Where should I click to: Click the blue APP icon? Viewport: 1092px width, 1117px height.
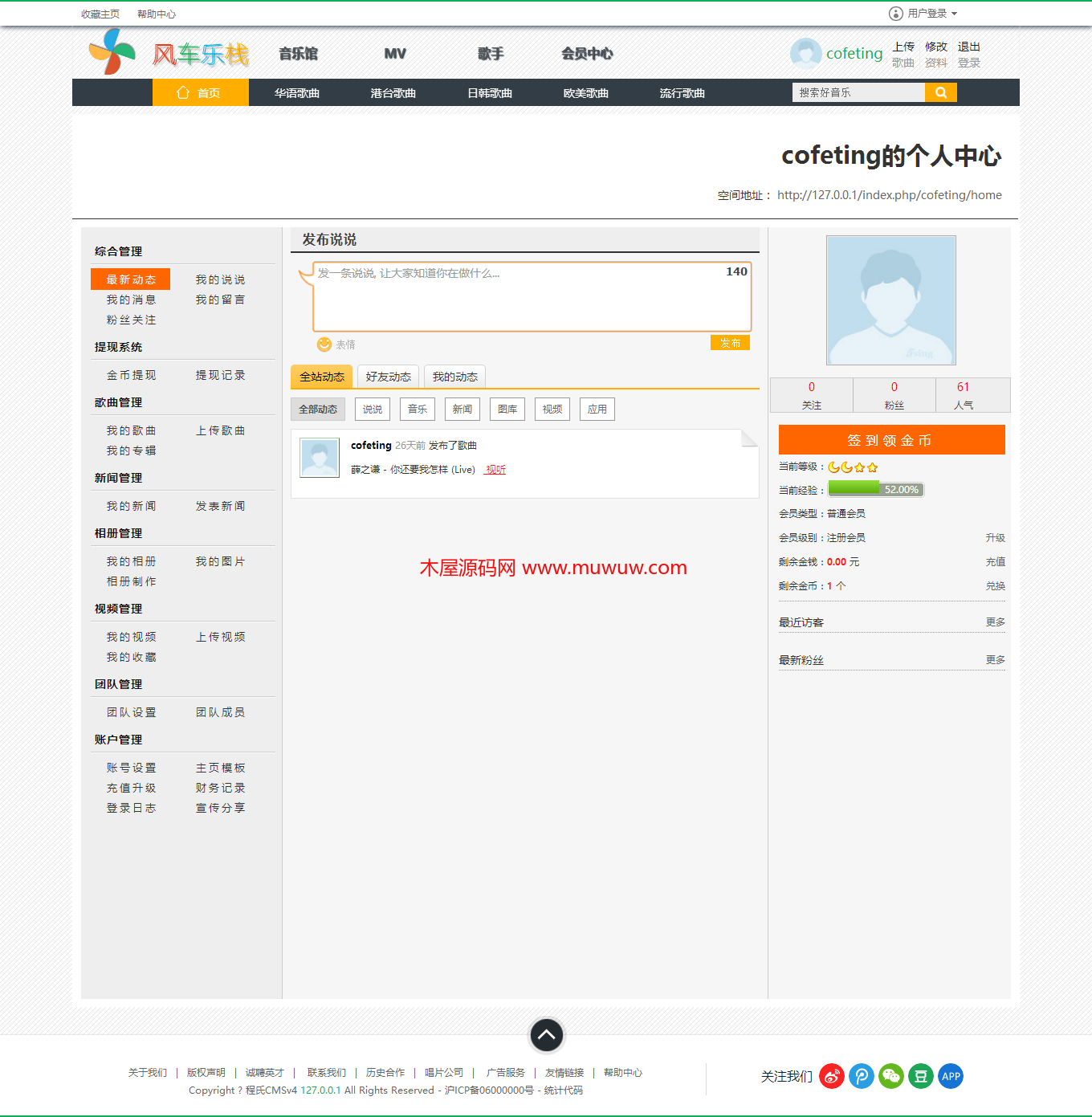pos(951,1076)
